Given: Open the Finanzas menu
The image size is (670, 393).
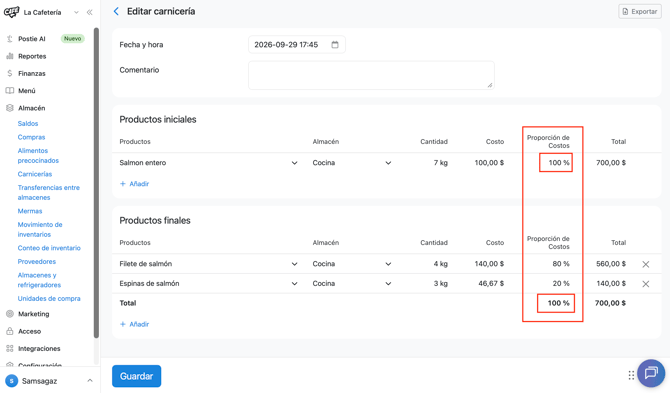Looking at the screenshot, I should (x=32, y=73).
